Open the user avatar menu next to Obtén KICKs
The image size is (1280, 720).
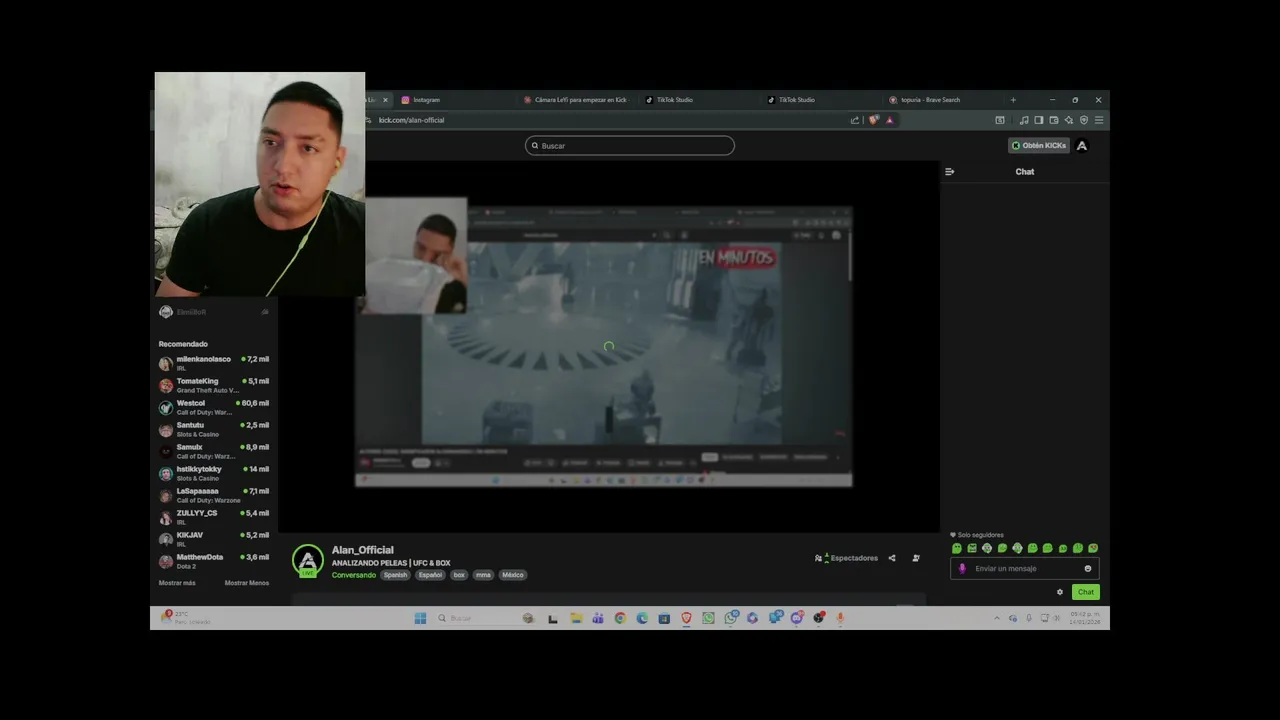click(1082, 145)
